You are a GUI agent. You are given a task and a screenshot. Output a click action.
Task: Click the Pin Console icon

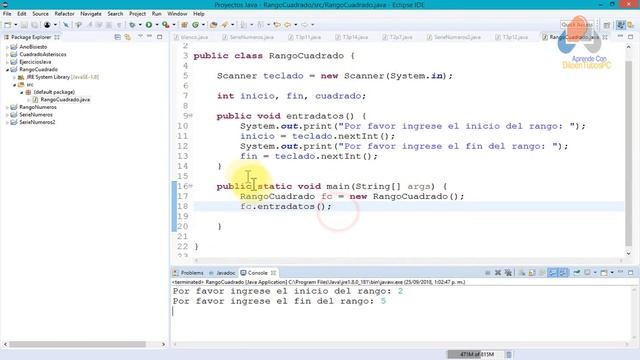coord(576,273)
